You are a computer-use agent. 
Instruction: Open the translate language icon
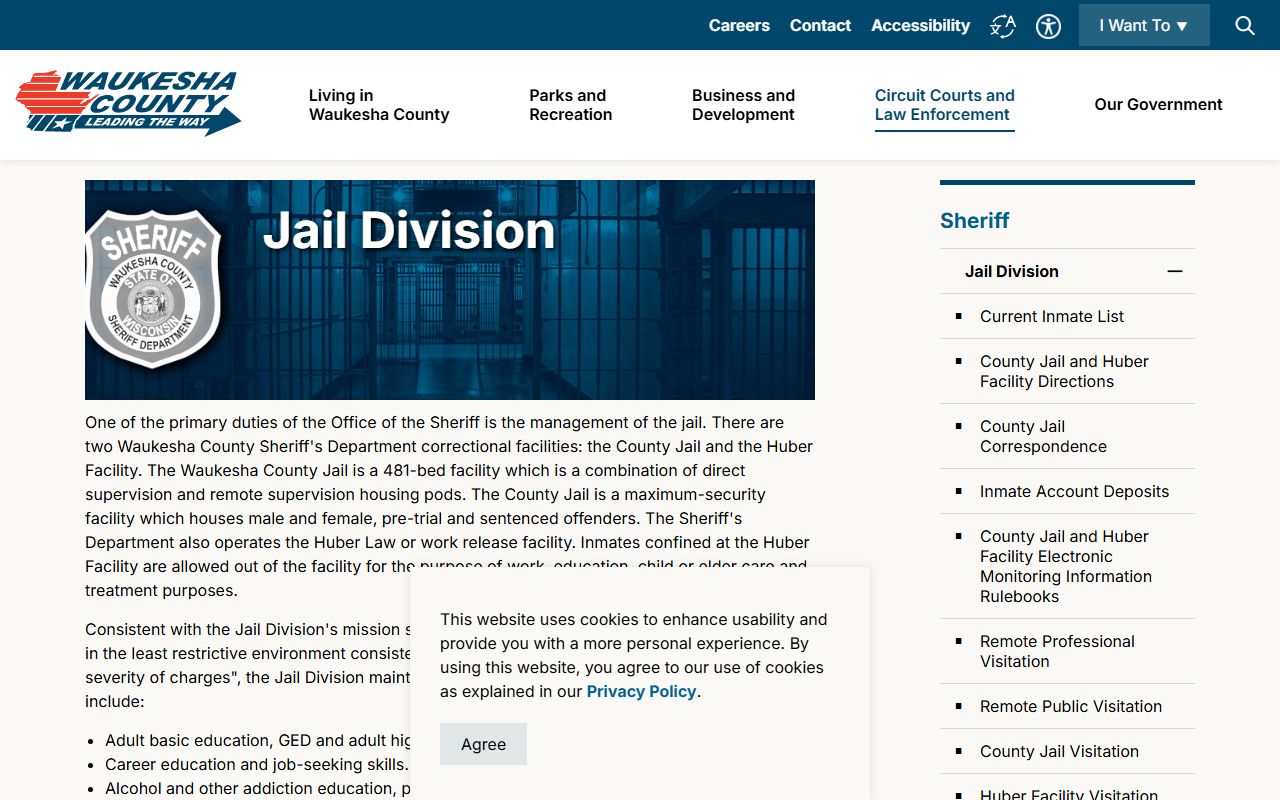(x=1003, y=26)
